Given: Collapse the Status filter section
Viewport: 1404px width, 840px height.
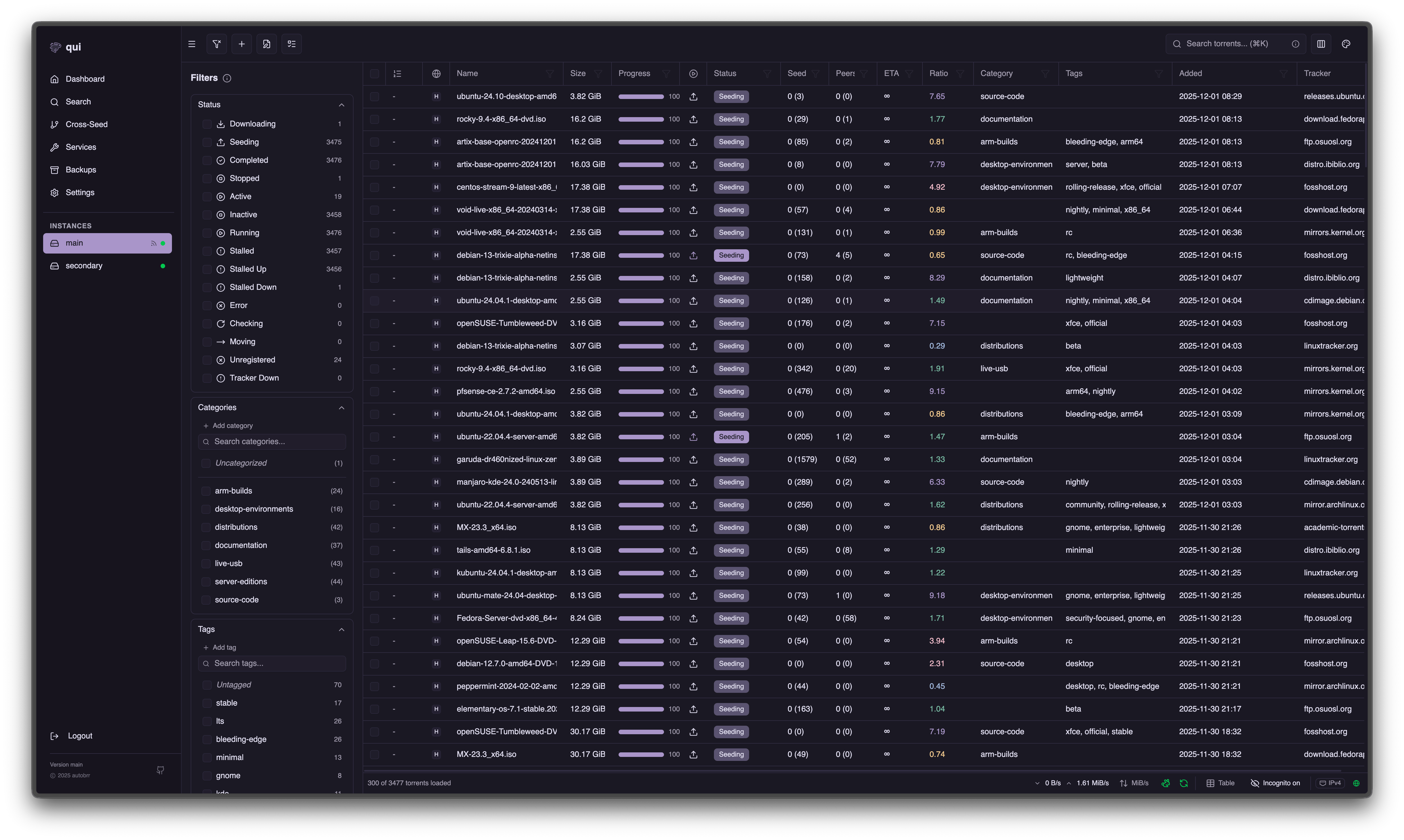Looking at the screenshot, I should [342, 105].
